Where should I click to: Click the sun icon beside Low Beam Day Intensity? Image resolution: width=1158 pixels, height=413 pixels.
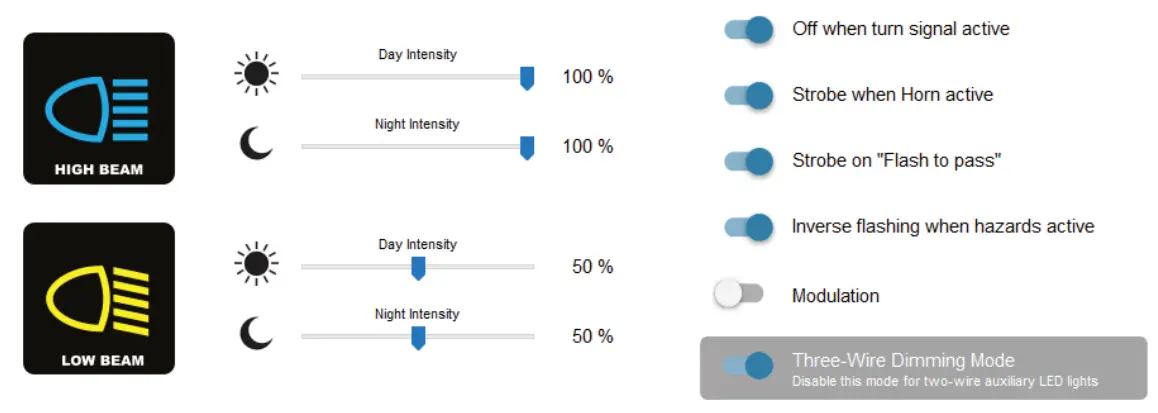pos(256,264)
